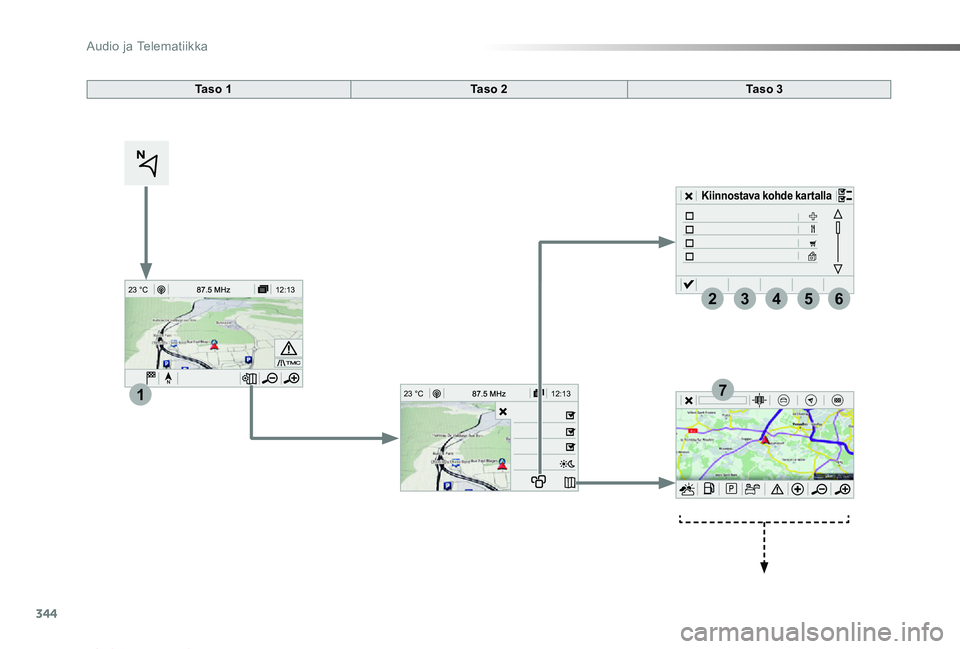This screenshot has width=960, height=649.
Task: Check the hospital cross POI row checkbox
Action: pos(689,216)
